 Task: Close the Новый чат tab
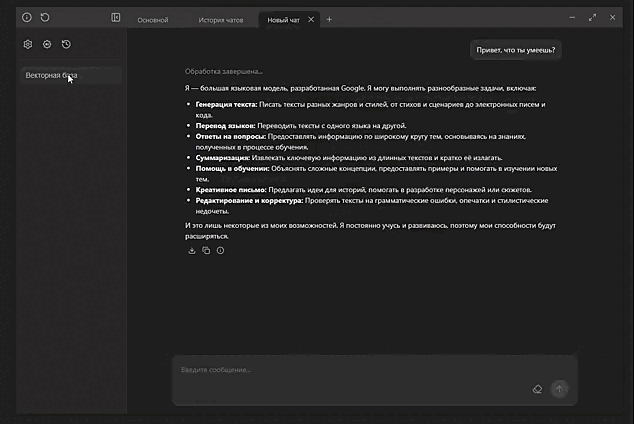tap(311, 19)
